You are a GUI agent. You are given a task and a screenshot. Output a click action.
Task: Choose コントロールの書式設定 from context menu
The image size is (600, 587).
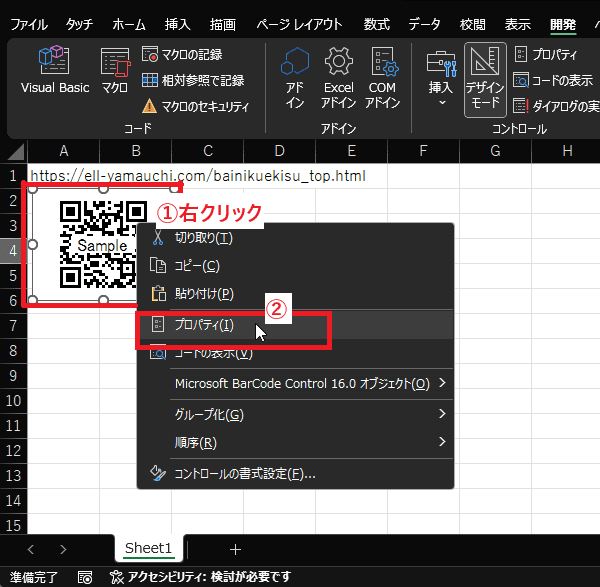[x=244, y=473]
